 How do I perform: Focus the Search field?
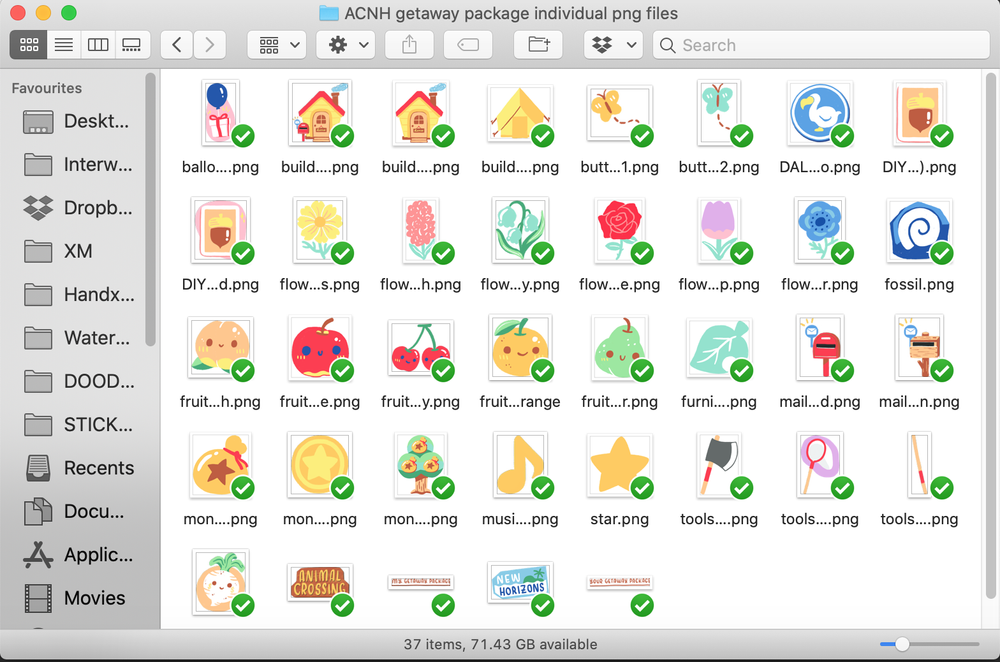821,45
